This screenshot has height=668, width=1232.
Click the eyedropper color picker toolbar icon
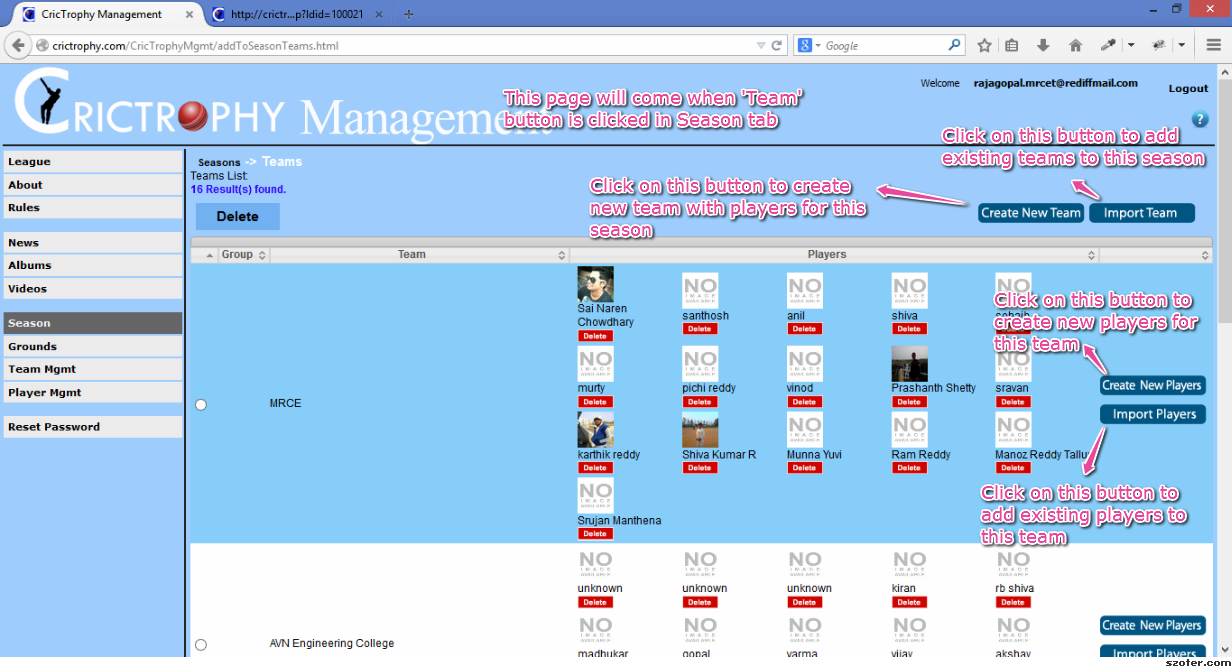[1108, 46]
